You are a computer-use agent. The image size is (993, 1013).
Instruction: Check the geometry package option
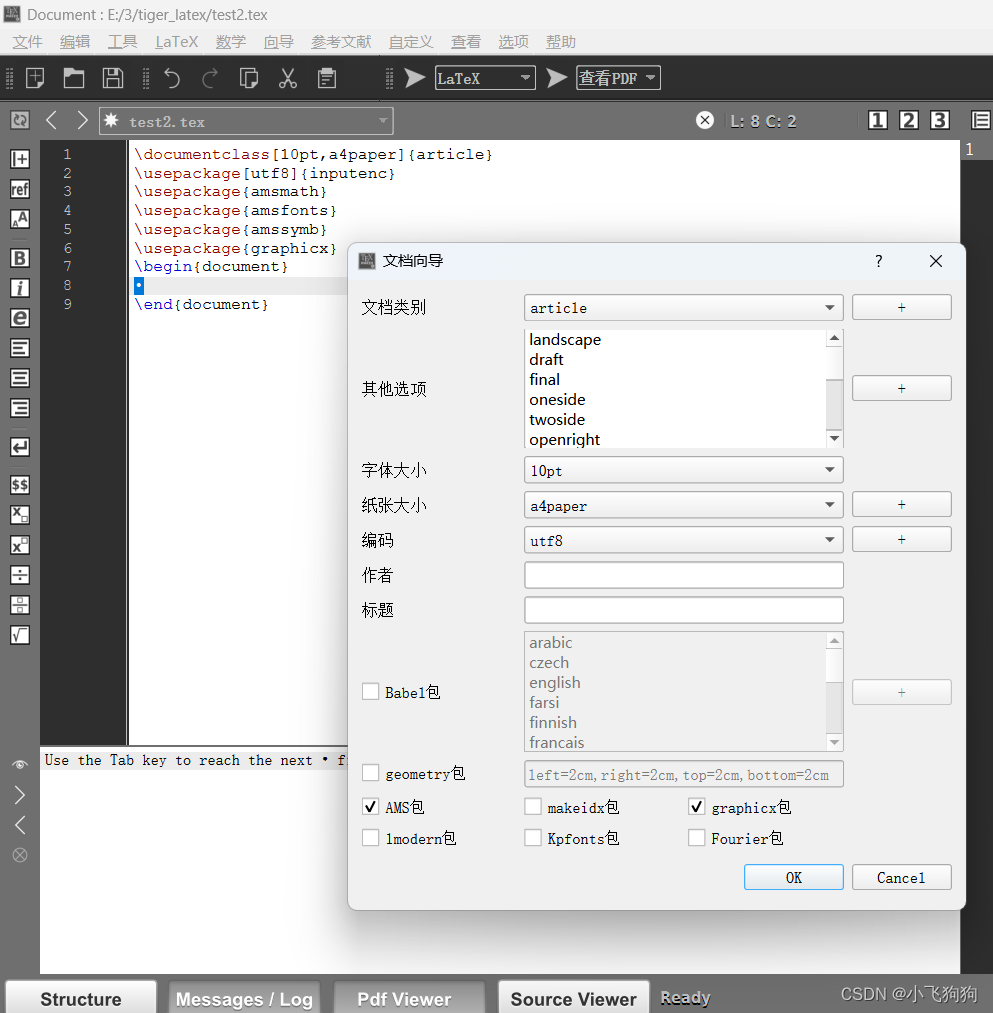tap(370, 772)
